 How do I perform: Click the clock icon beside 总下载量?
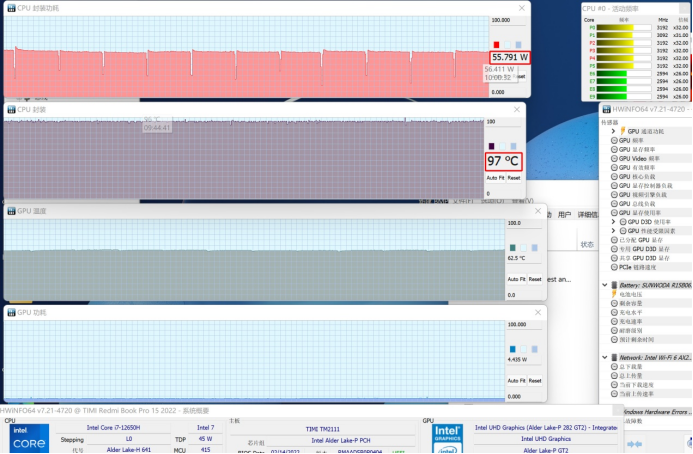pos(614,366)
